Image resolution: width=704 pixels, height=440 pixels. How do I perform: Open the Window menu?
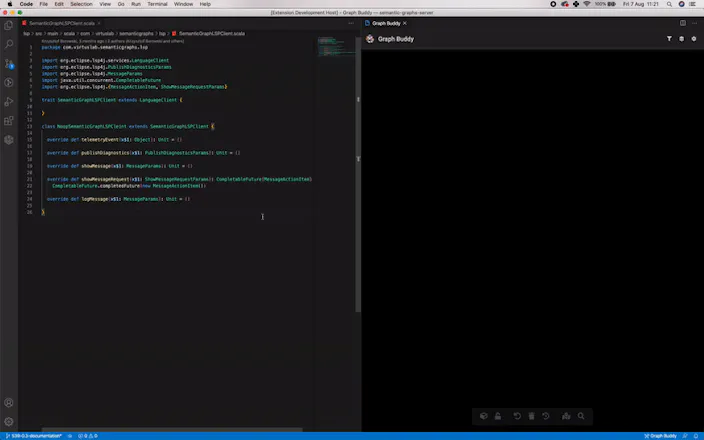point(183,4)
